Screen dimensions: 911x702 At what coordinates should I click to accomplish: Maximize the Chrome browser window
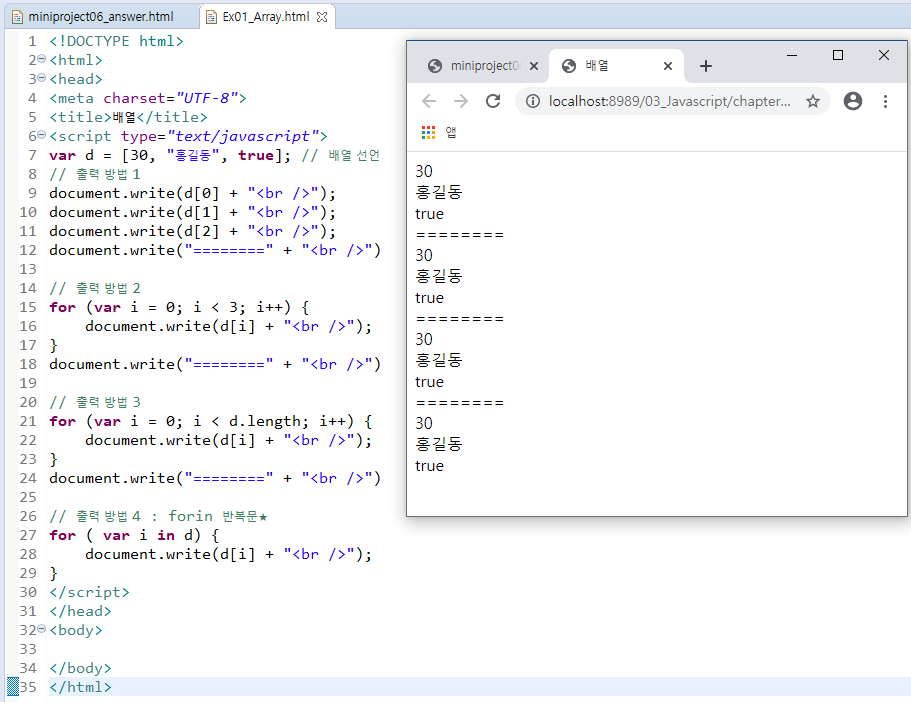(838, 55)
